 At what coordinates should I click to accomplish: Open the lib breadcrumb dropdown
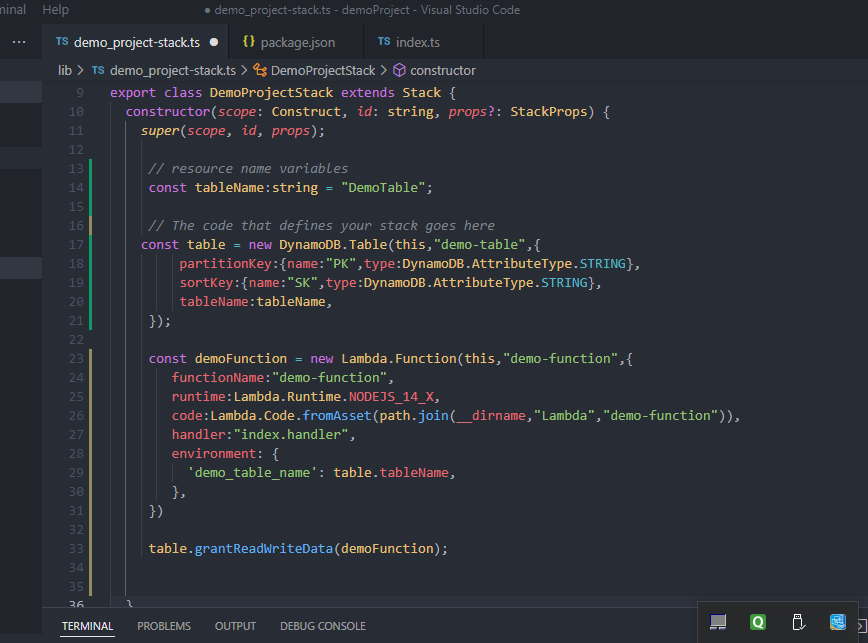coord(63,70)
